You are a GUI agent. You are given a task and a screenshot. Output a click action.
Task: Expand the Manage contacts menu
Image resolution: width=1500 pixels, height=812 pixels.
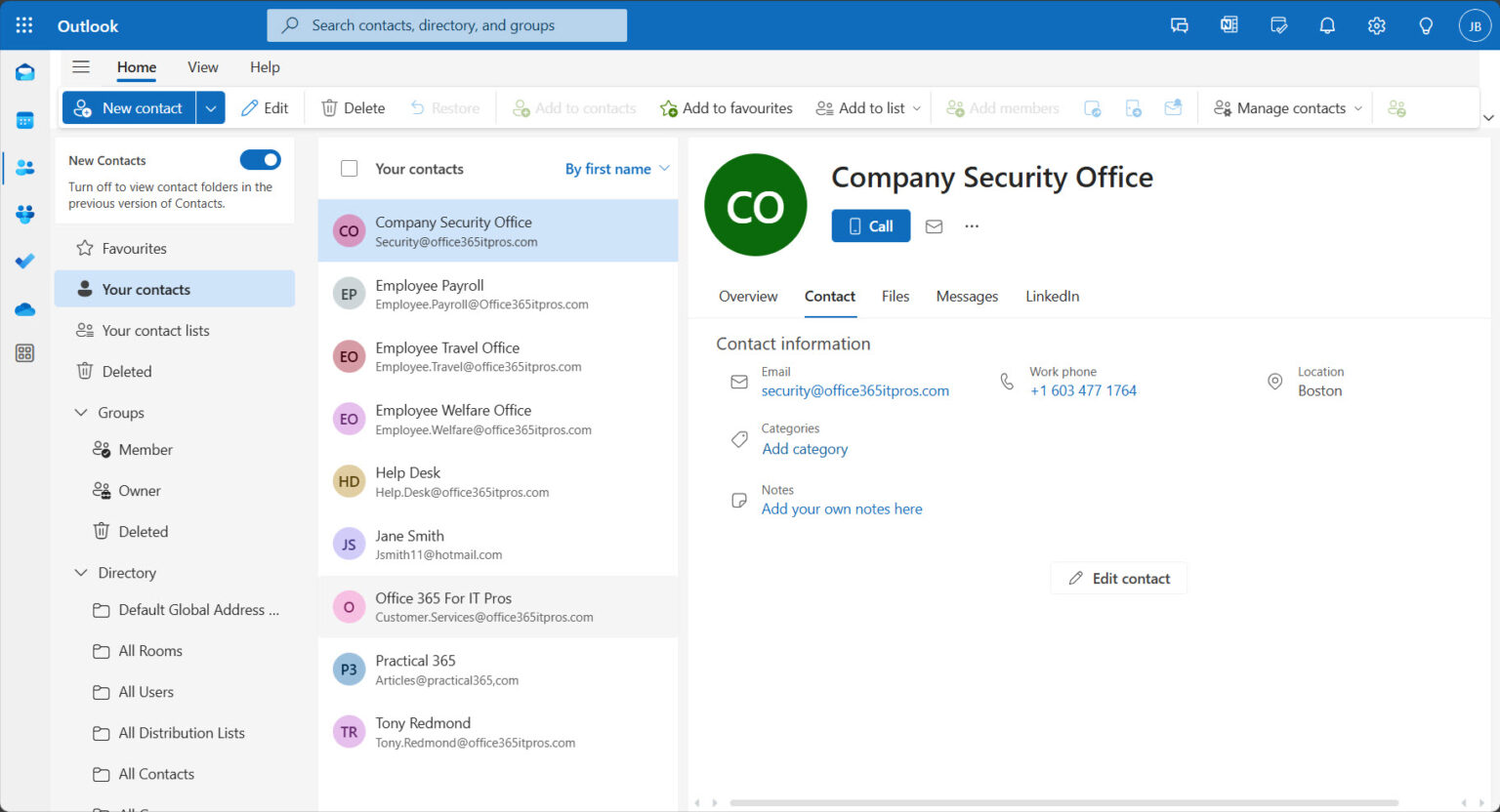(1288, 108)
